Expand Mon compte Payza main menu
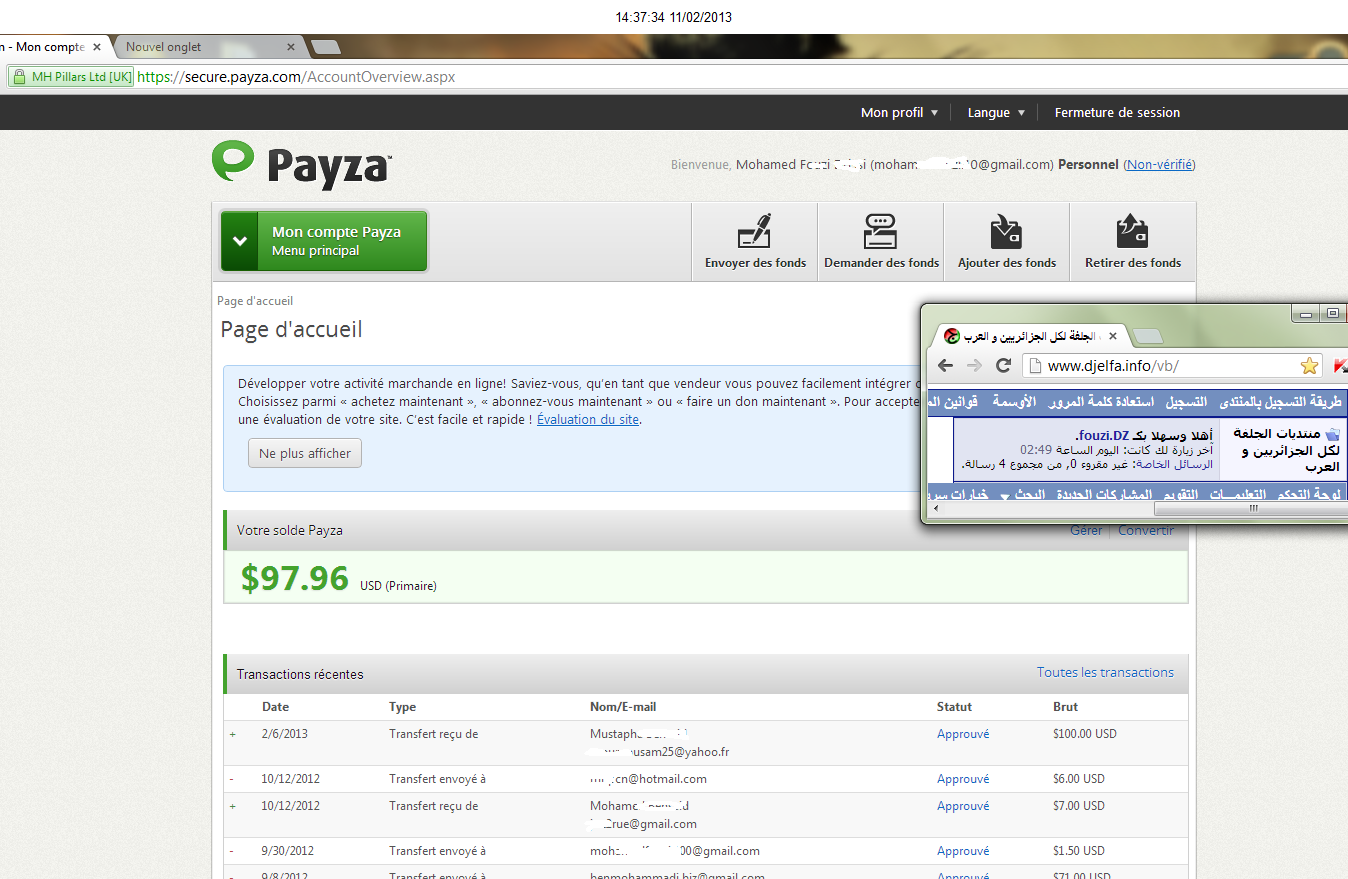The image size is (1348, 879). [324, 241]
